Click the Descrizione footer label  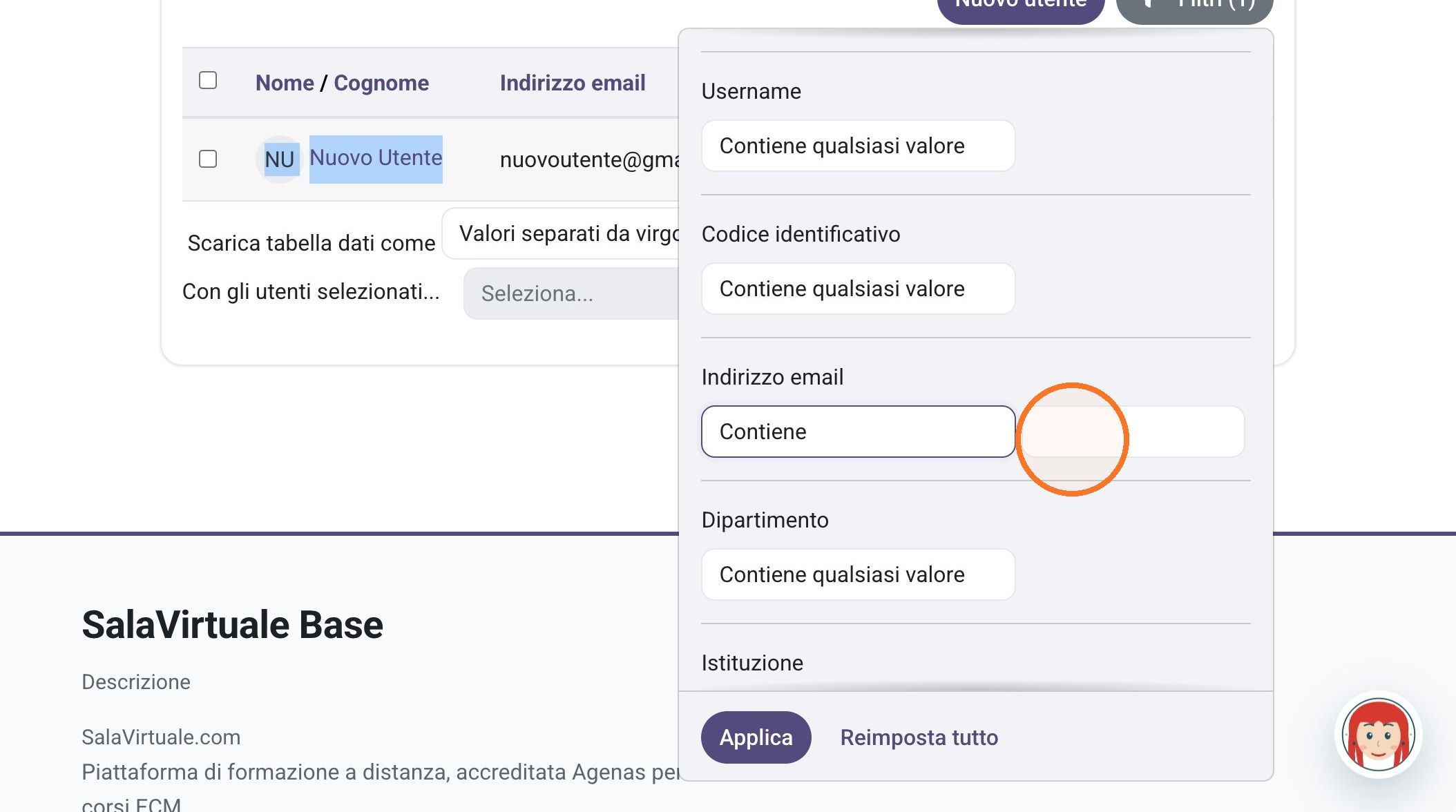(x=136, y=682)
